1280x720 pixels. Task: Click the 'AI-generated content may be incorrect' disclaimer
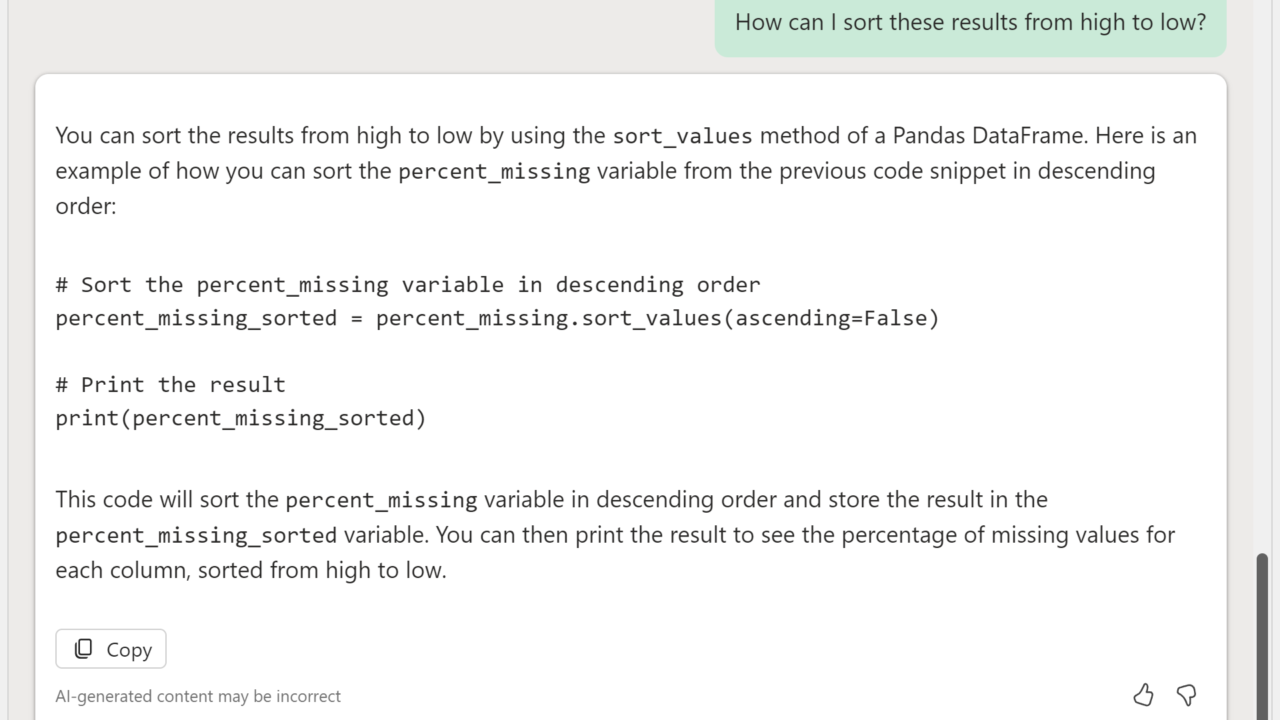(198, 696)
